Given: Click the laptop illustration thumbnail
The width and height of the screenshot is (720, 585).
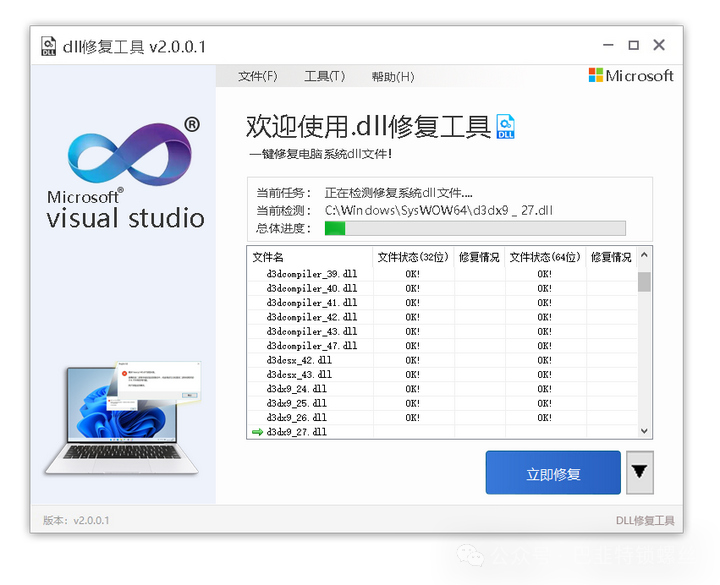Looking at the screenshot, I should (x=124, y=418).
